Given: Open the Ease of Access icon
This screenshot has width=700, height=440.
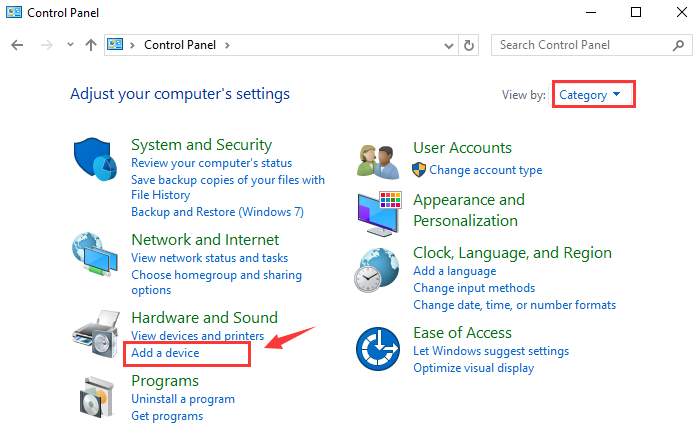Looking at the screenshot, I should coord(378,349).
